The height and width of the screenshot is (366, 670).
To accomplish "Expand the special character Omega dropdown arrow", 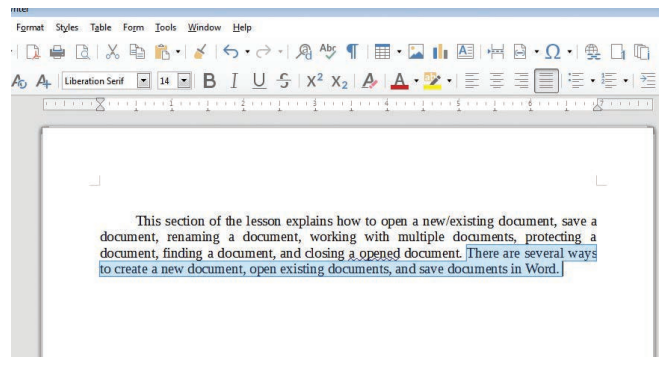I will [x=570, y=52].
